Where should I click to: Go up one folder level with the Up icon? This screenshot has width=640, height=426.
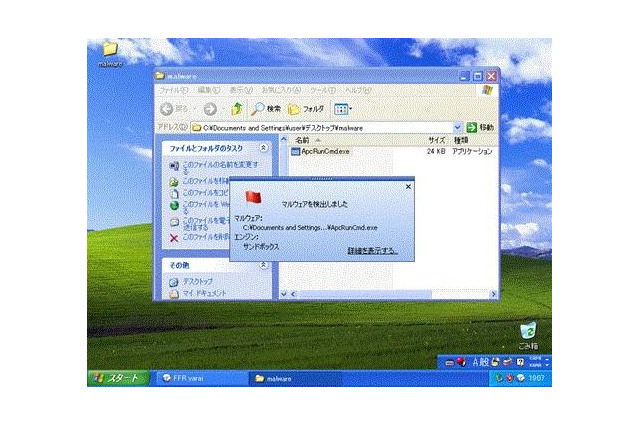point(237,109)
